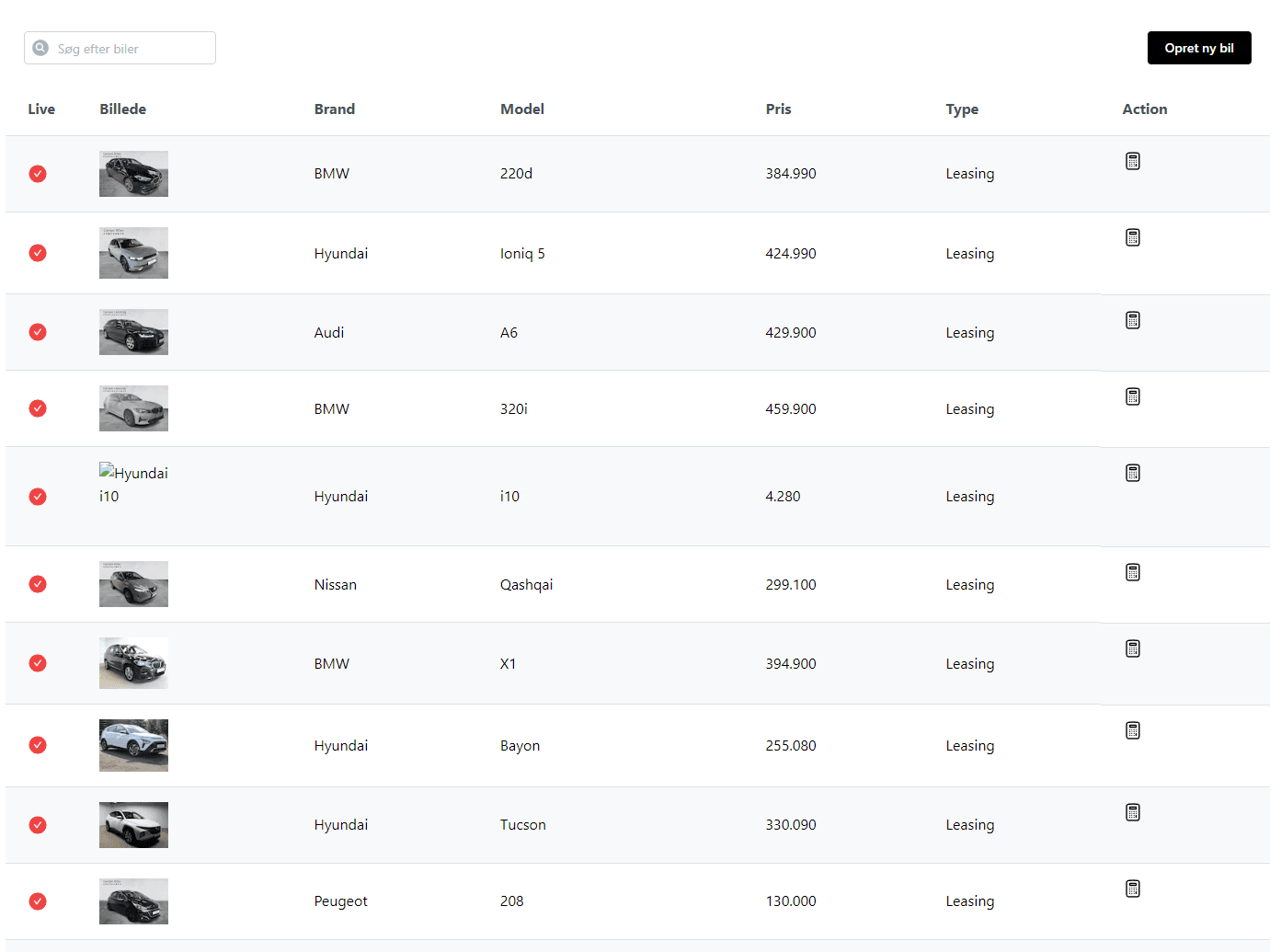Toggle live status for BMW 220d
Screen dimensions: 1281x952
click(x=38, y=174)
